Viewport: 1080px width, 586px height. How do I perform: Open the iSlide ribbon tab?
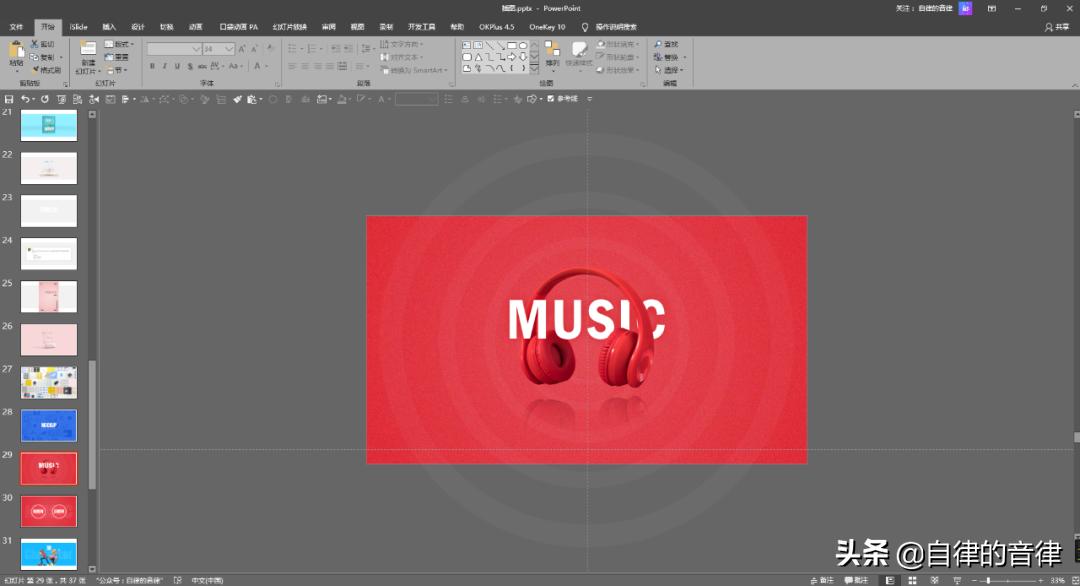click(78, 27)
